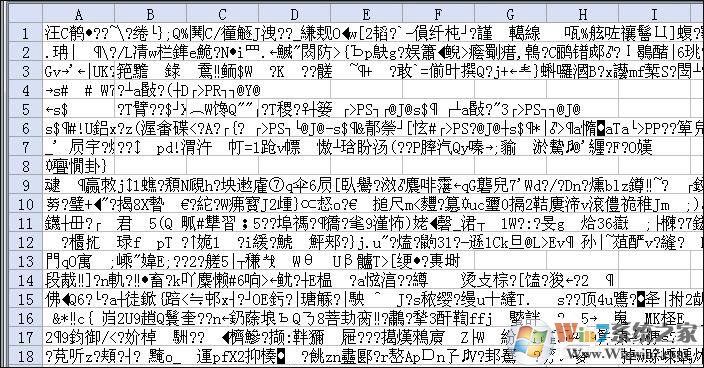Select row 11 header
This screenshot has height=368, width=704.
coord(26,223)
